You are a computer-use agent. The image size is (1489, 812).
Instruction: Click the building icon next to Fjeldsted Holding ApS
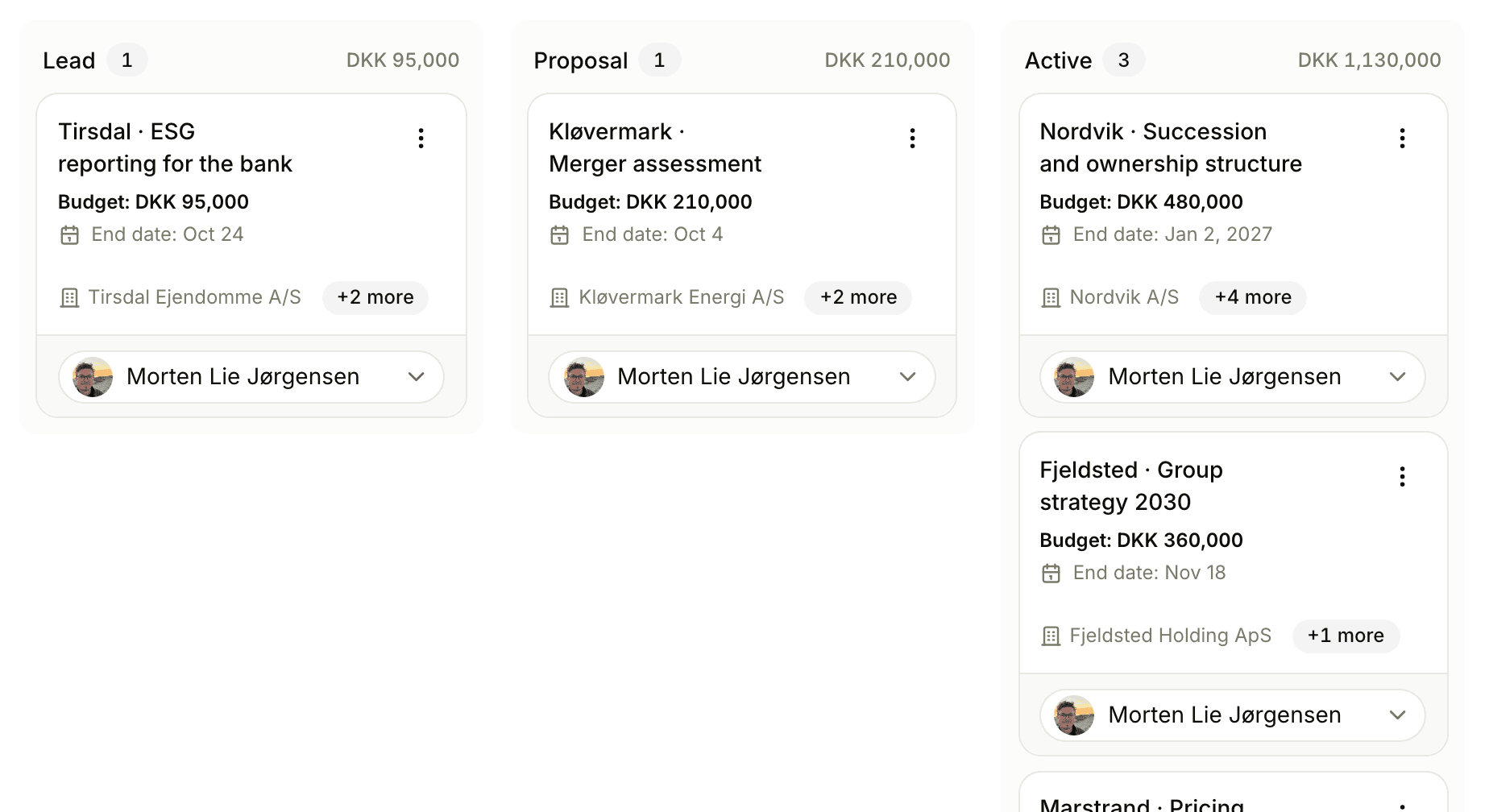click(x=1051, y=636)
